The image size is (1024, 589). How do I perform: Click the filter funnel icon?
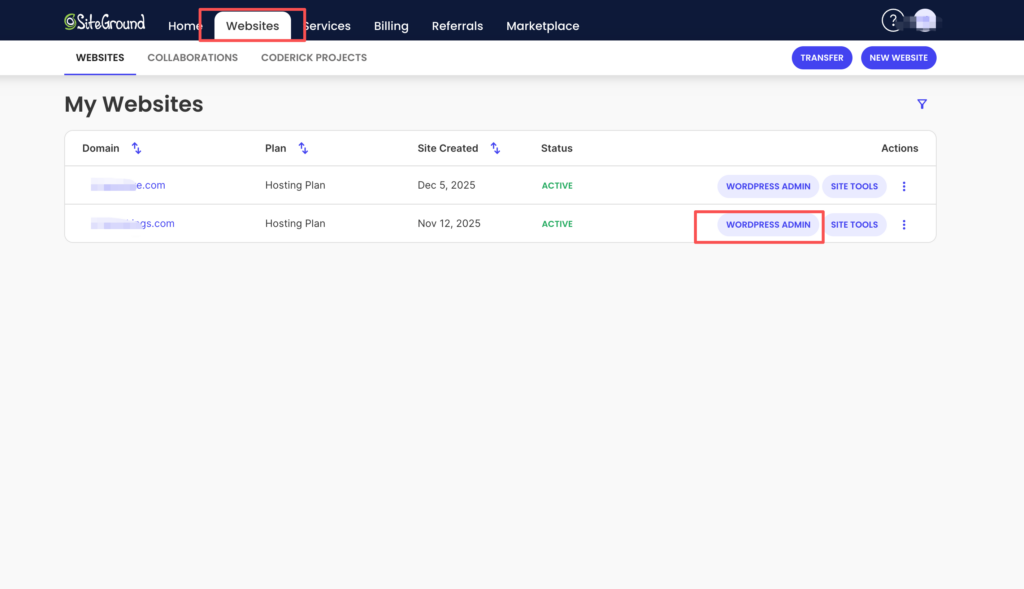coord(922,104)
